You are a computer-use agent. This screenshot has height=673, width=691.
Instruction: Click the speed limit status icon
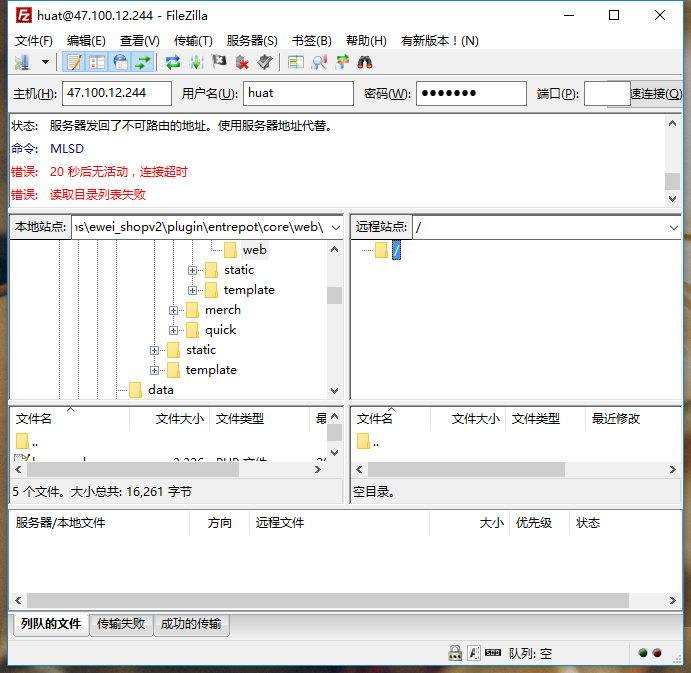493,652
